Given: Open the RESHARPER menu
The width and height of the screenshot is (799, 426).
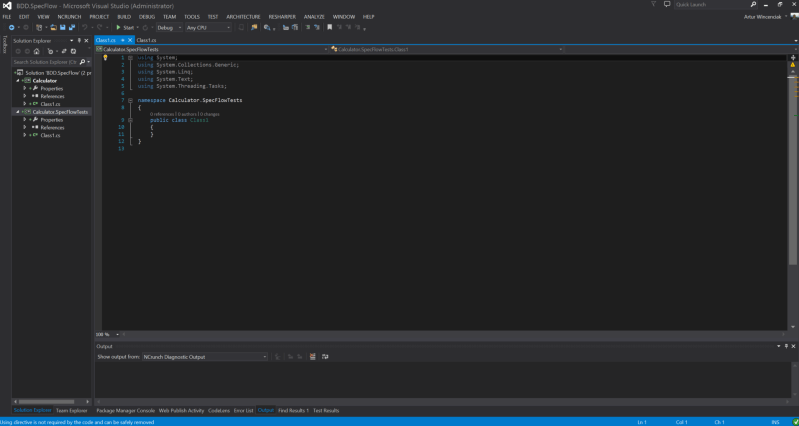Looking at the screenshot, I should pos(281,17).
